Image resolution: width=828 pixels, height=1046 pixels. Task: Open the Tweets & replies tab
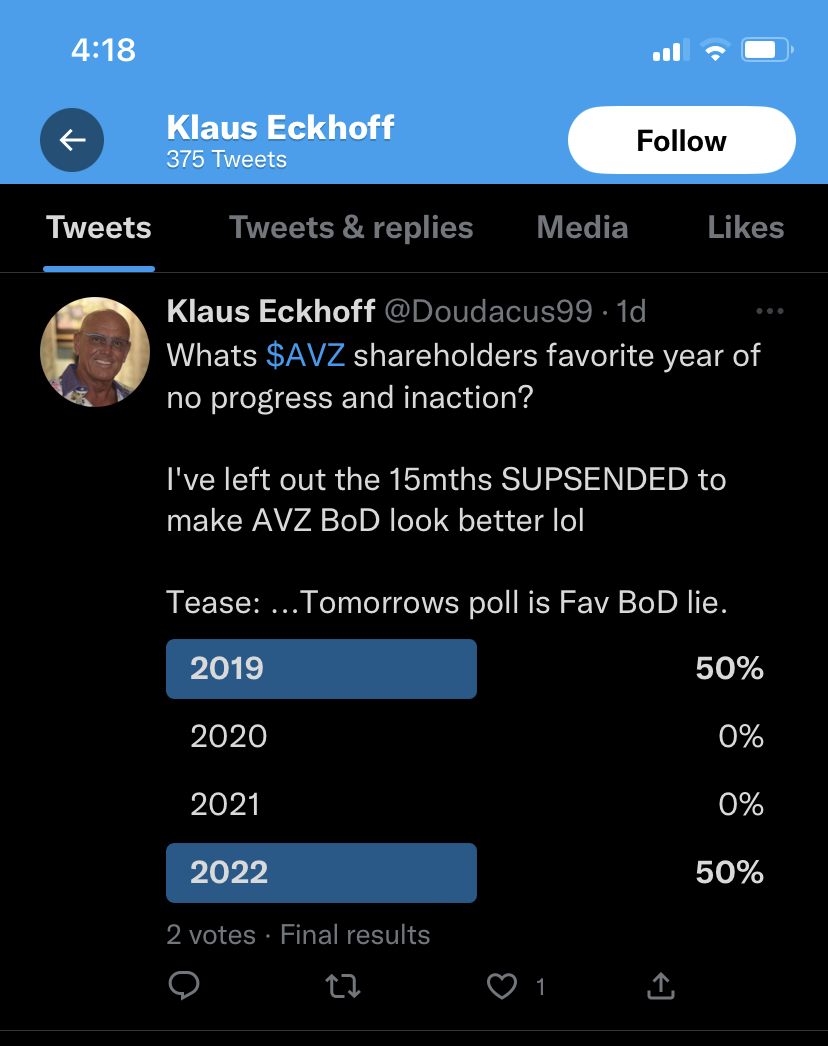pyautogui.click(x=351, y=228)
